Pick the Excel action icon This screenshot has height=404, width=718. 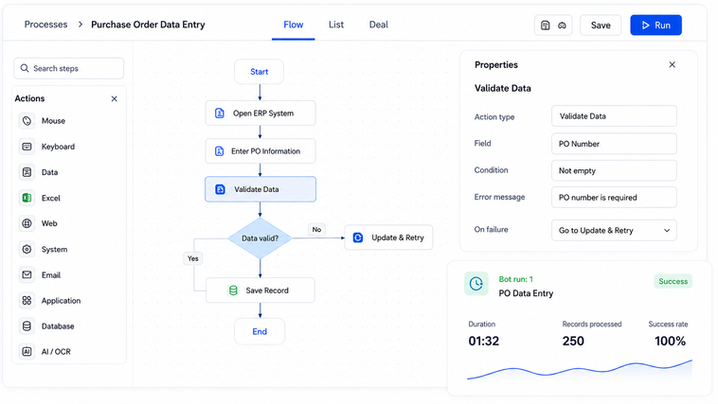click(x=27, y=198)
